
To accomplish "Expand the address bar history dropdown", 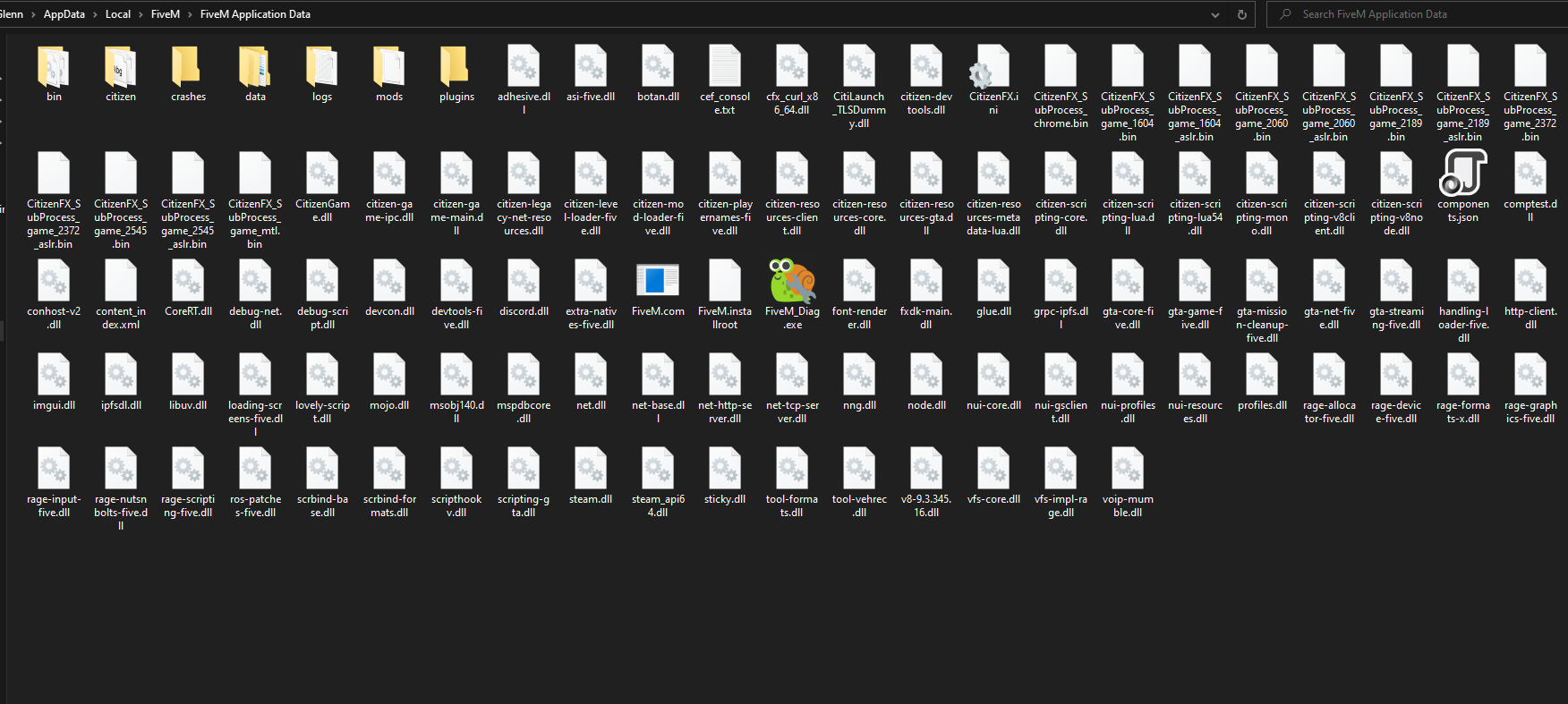I will [x=1214, y=14].
